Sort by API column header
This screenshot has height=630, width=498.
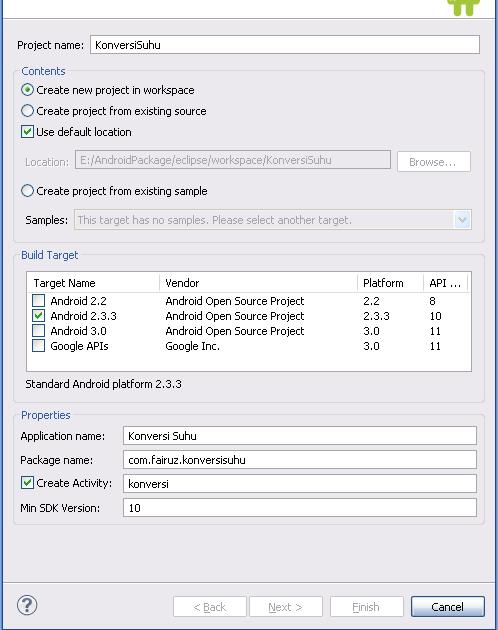[445, 283]
